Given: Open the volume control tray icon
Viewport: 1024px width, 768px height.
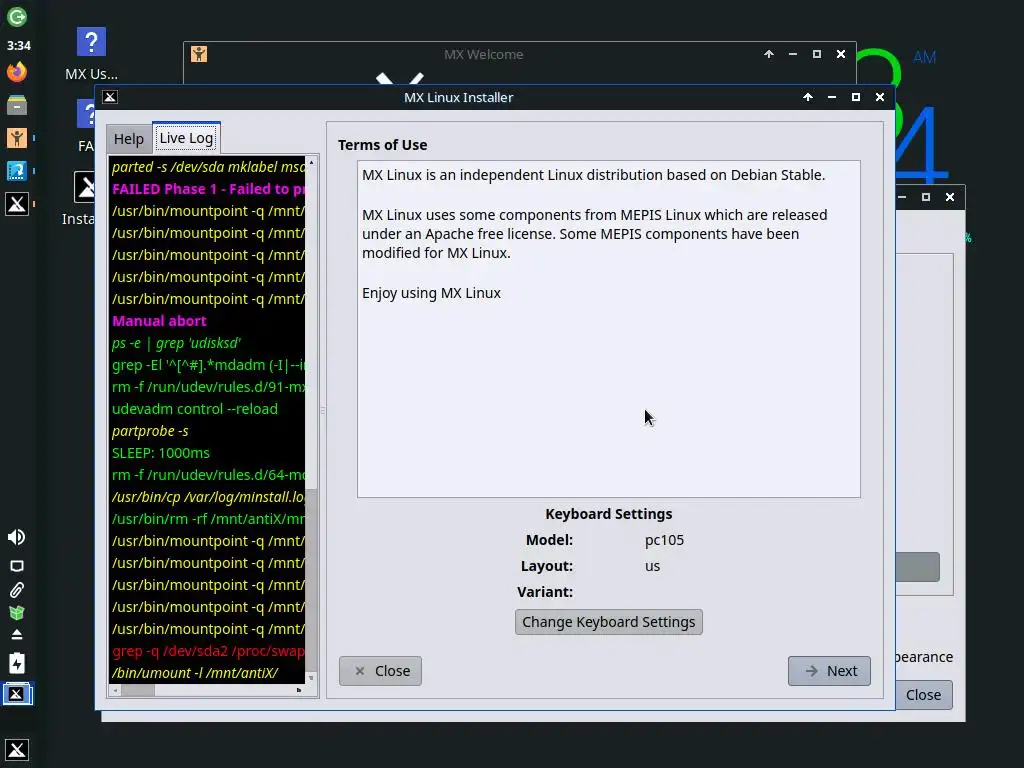Looking at the screenshot, I should point(16,537).
